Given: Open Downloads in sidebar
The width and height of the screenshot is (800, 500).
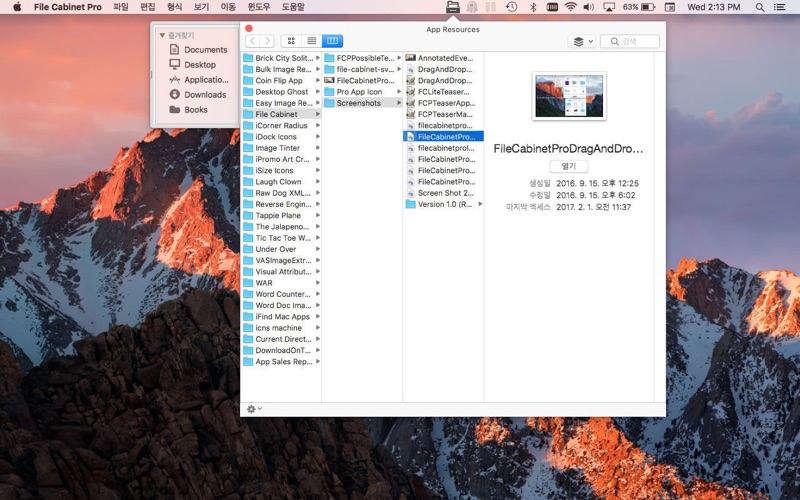Looking at the screenshot, I should 198,94.
